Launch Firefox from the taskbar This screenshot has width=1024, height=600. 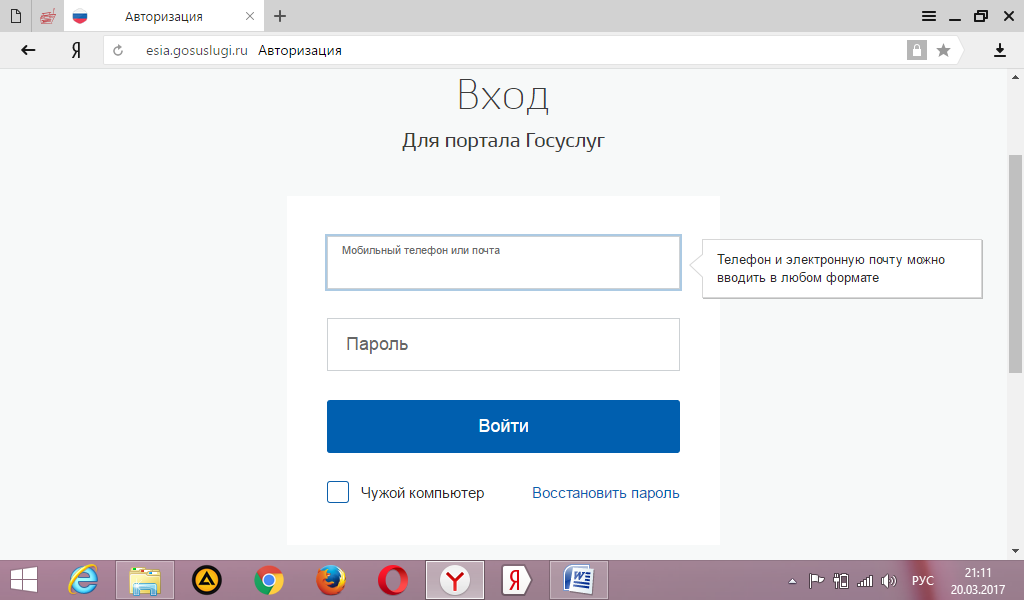(x=331, y=580)
